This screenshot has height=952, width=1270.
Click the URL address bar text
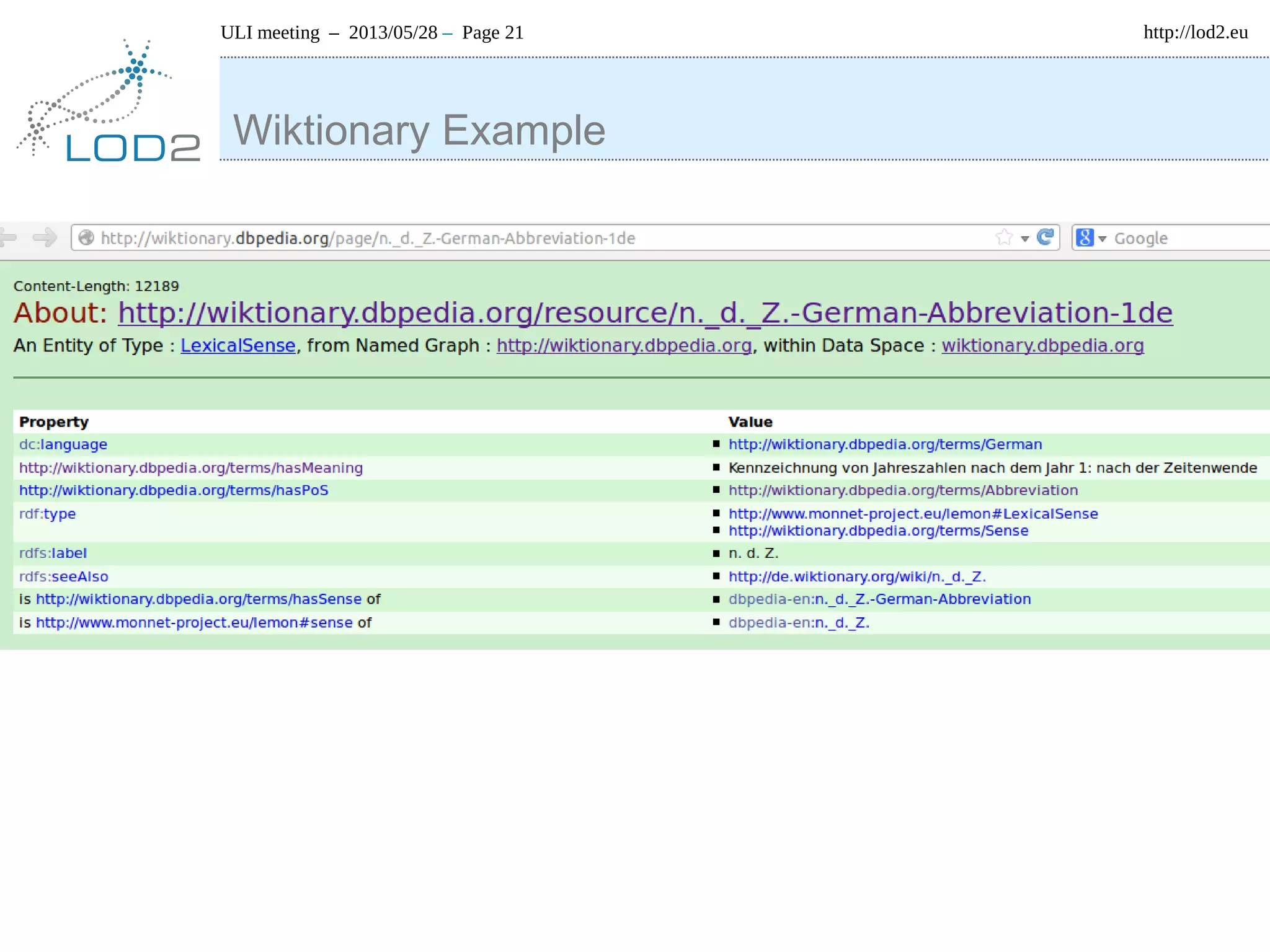pyautogui.click(x=368, y=239)
